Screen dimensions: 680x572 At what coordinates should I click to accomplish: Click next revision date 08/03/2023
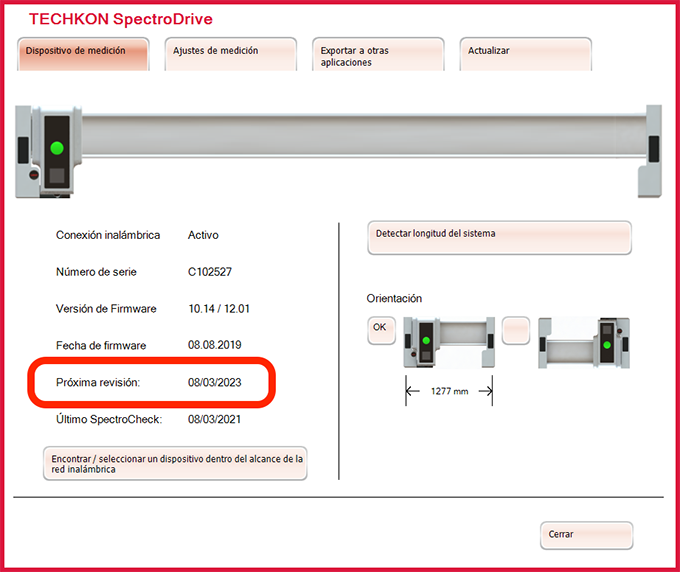[215, 382]
